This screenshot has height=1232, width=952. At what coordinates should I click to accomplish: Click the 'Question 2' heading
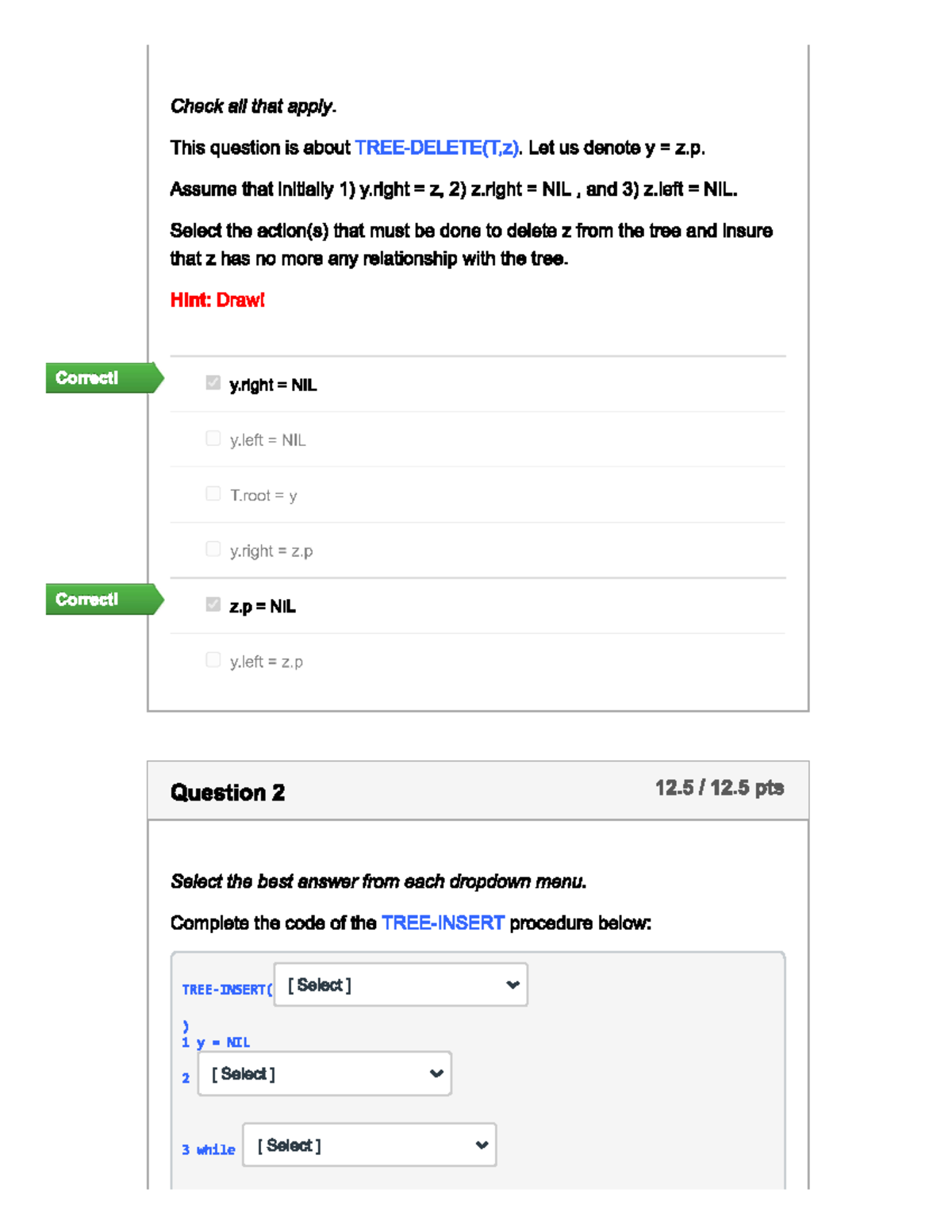[228, 792]
